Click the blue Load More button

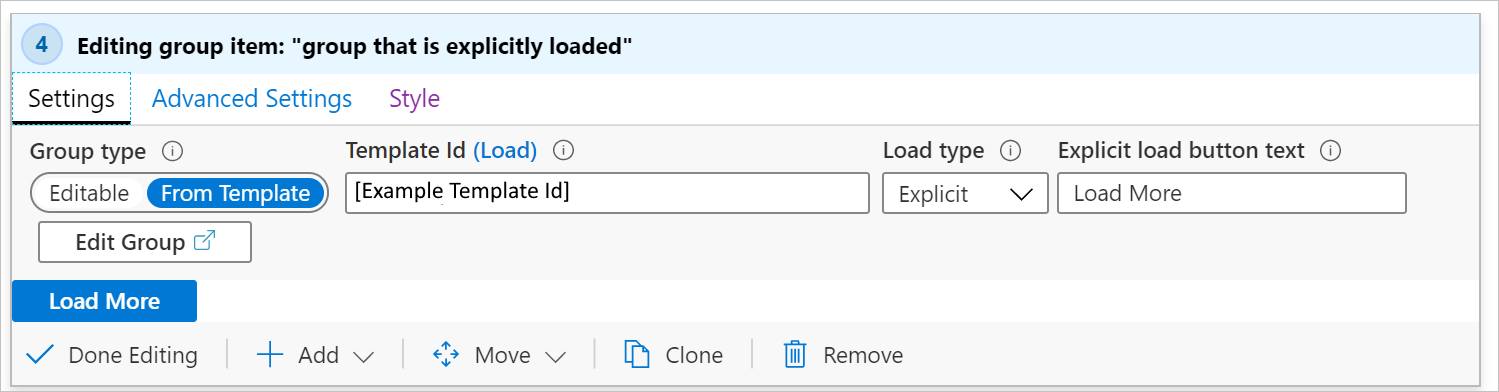(105, 301)
